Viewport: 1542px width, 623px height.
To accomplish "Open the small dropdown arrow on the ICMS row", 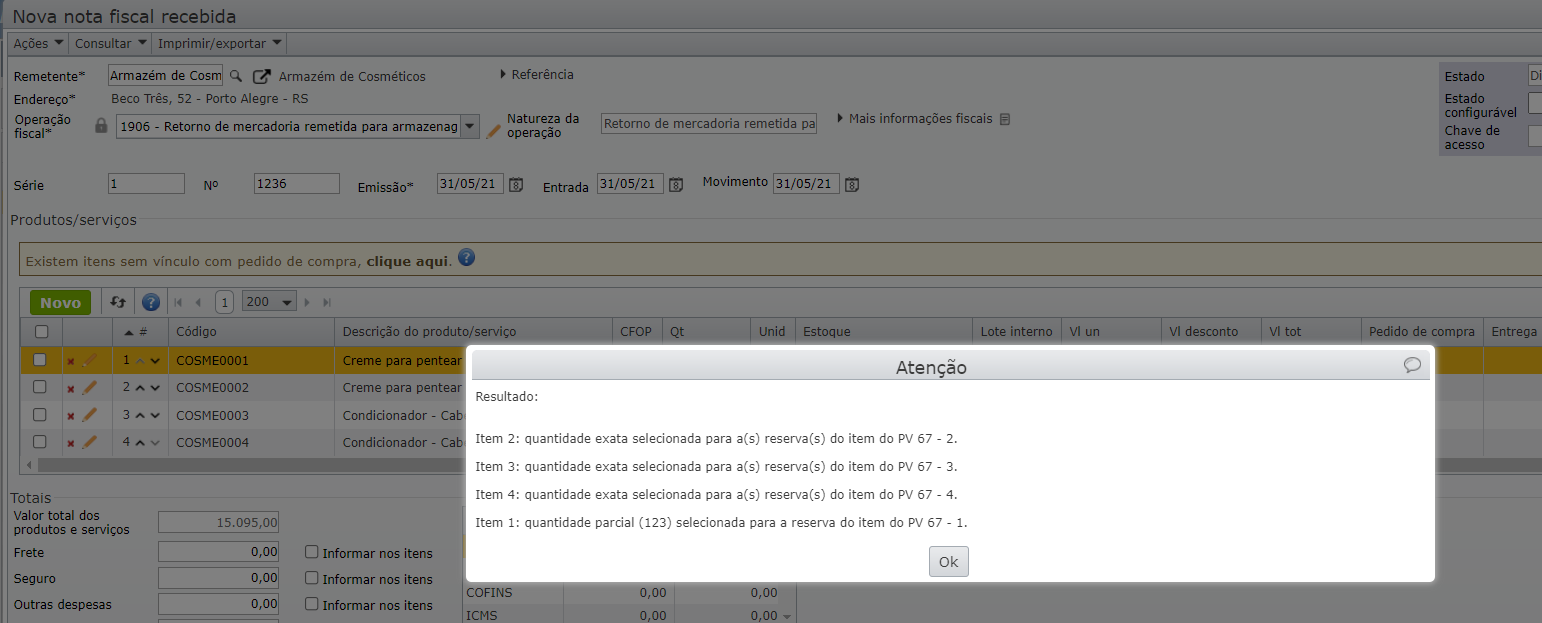I will click(787, 617).
